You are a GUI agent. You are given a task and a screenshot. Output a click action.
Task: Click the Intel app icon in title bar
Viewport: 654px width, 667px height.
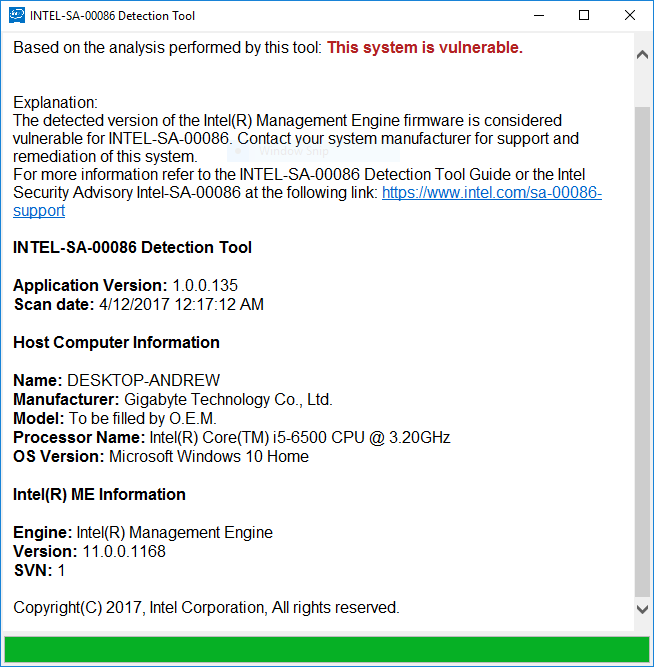pyautogui.click(x=17, y=16)
